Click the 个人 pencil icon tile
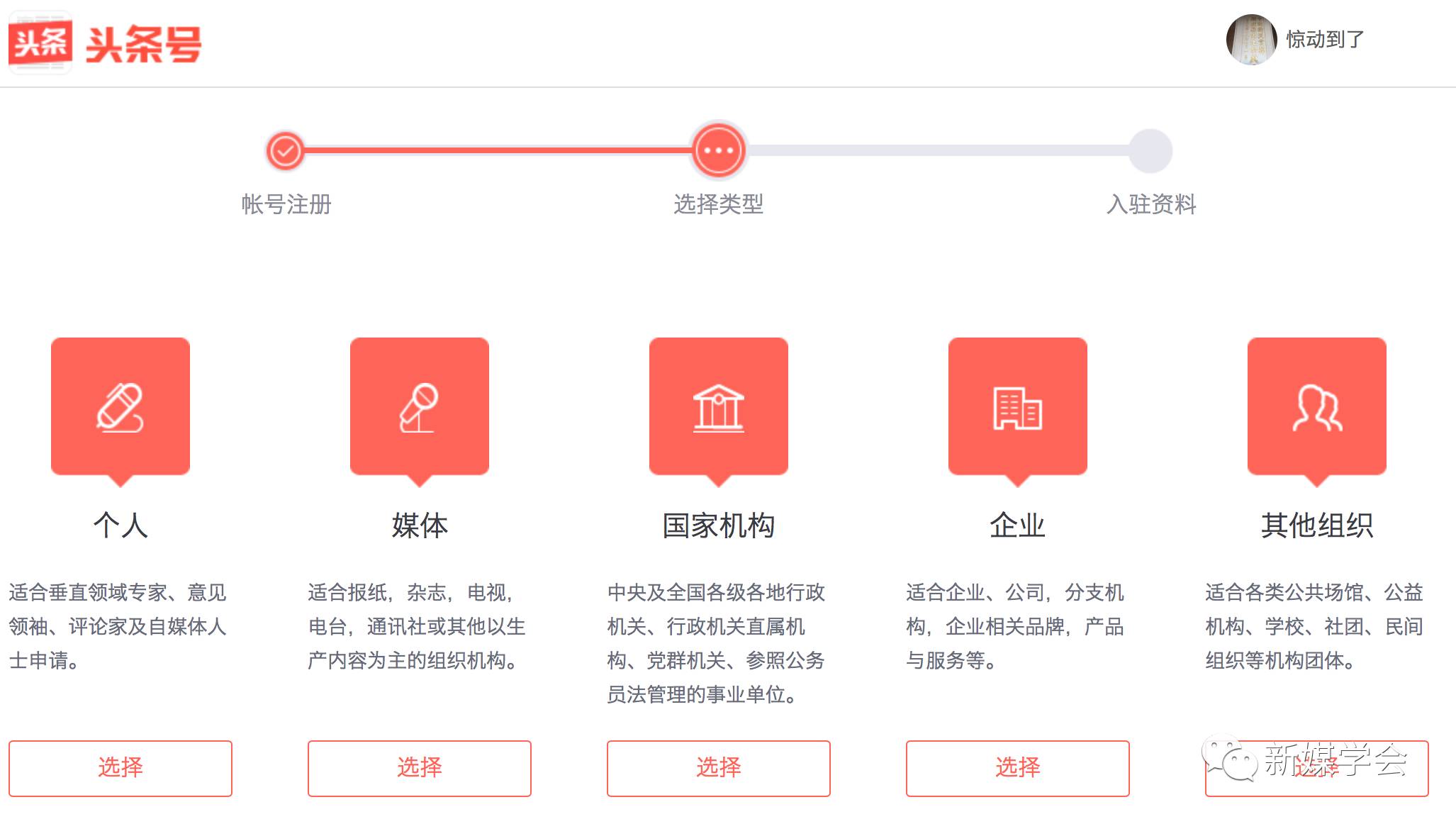The image size is (1456, 824). coord(121,407)
